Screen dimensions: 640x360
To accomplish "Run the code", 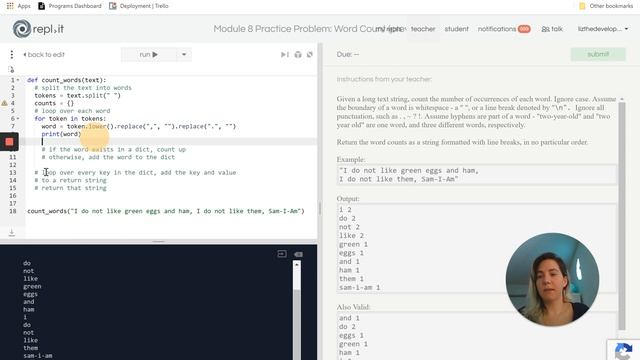I will tap(149, 54).
